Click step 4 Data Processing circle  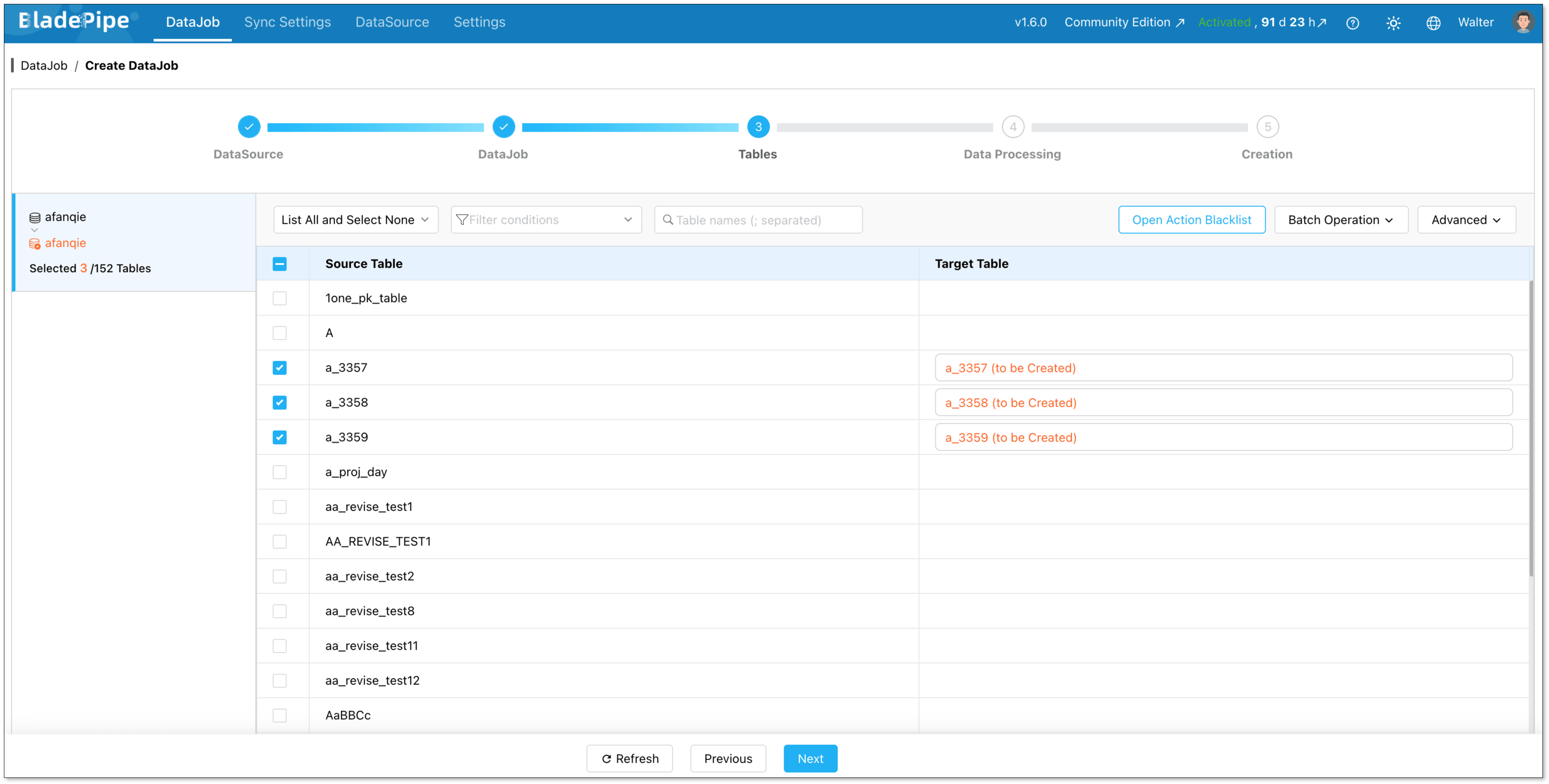pos(1013,127)
